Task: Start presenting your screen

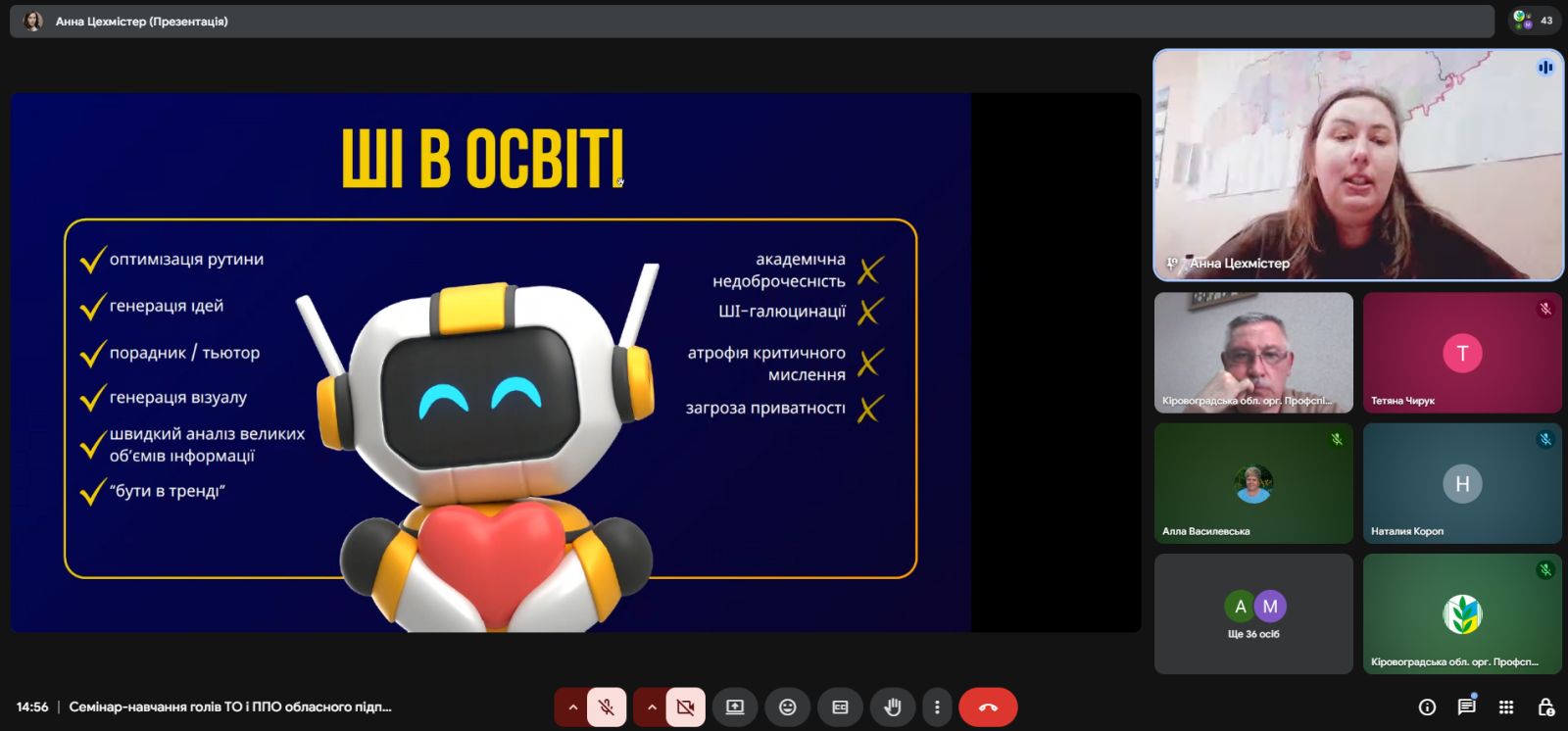Action: click(x=735, y=707)
